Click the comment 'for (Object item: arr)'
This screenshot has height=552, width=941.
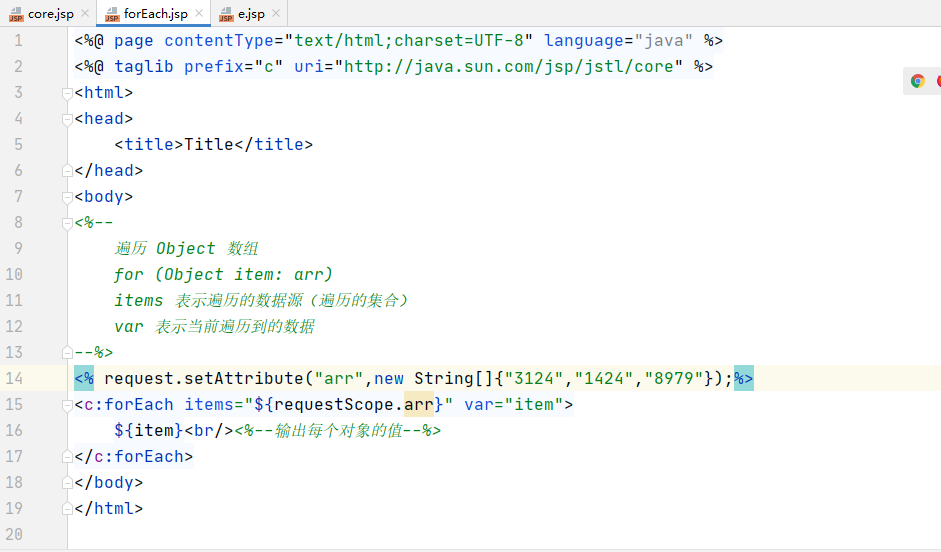coord(223,274)
